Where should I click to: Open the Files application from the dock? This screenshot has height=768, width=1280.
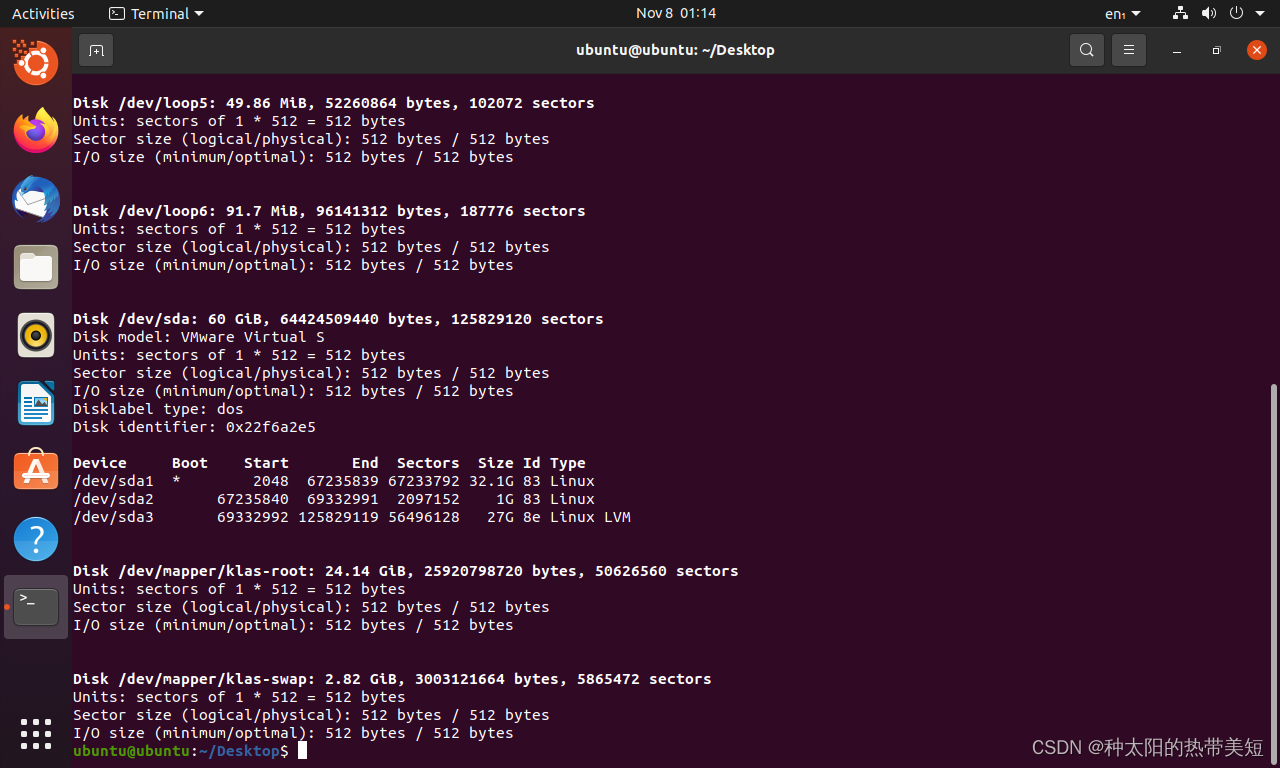tap(36, 267)
